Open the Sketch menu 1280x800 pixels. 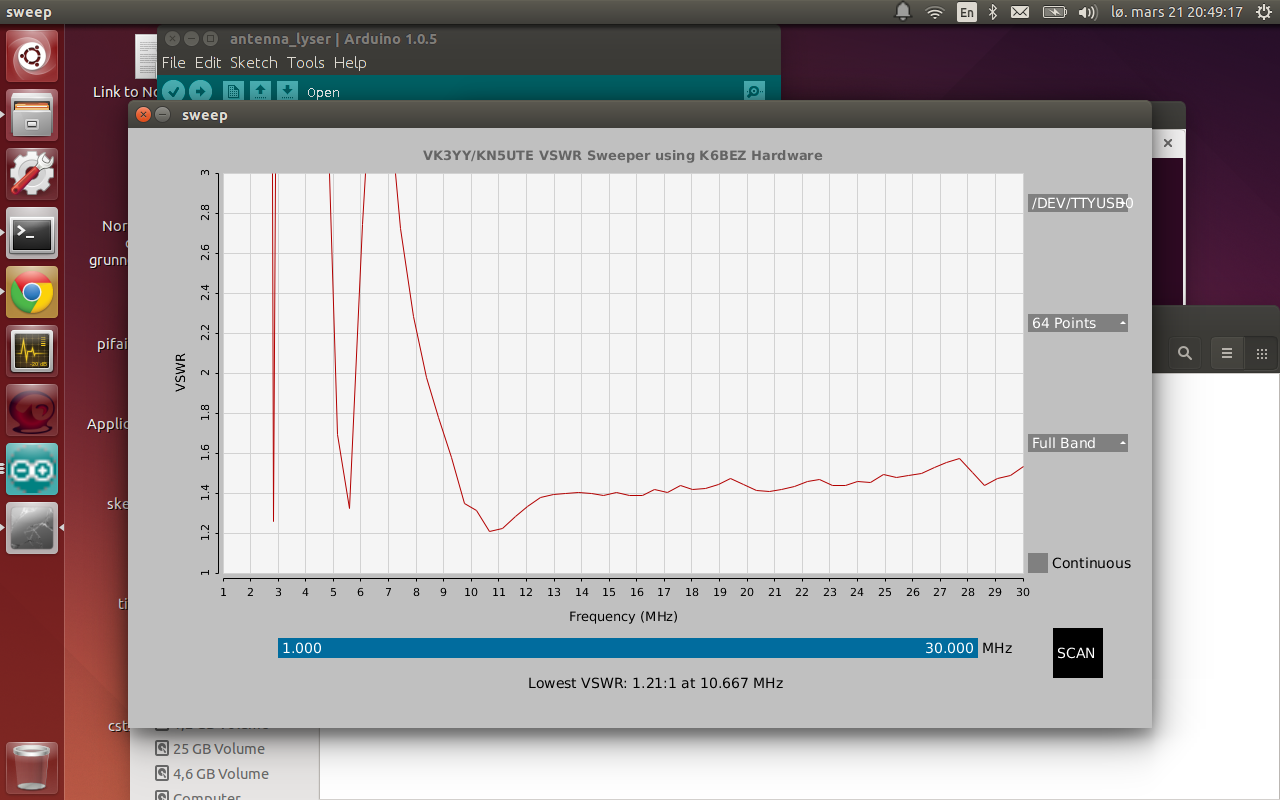(x=254, y=62)
